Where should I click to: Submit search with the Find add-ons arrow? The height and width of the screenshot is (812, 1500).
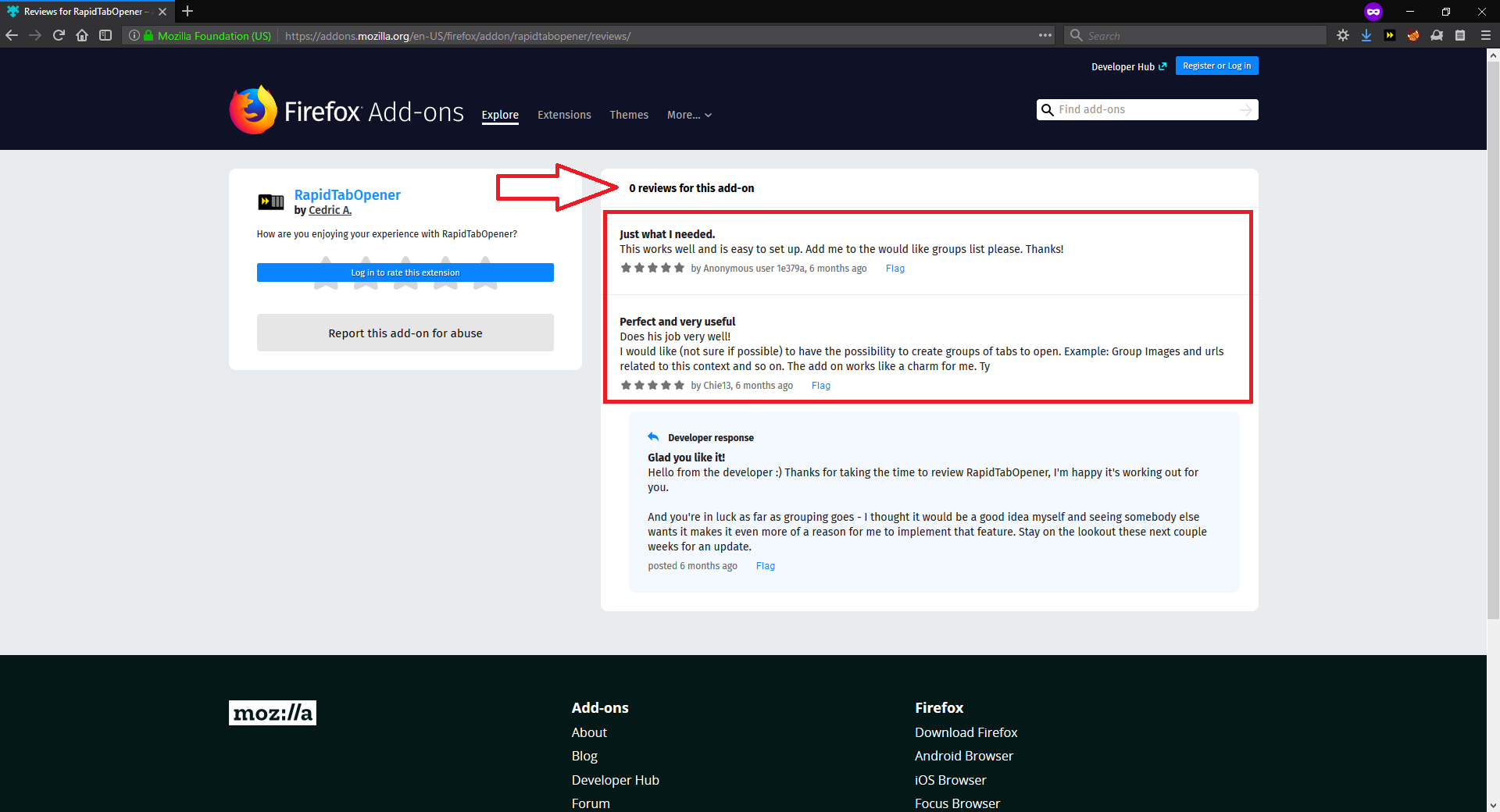pos(1245,109)
